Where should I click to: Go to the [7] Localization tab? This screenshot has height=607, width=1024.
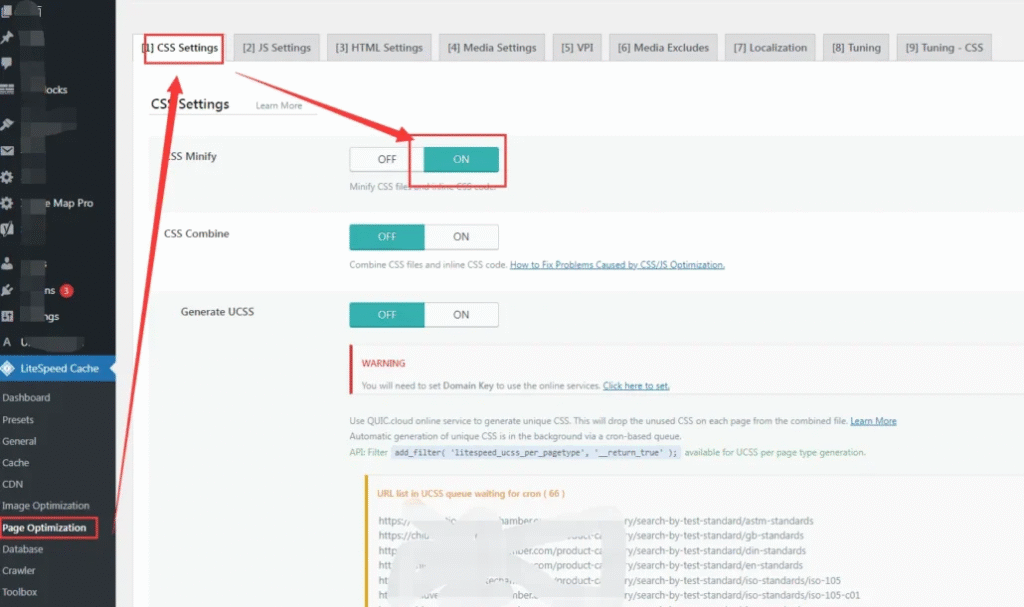coord(770,48)
